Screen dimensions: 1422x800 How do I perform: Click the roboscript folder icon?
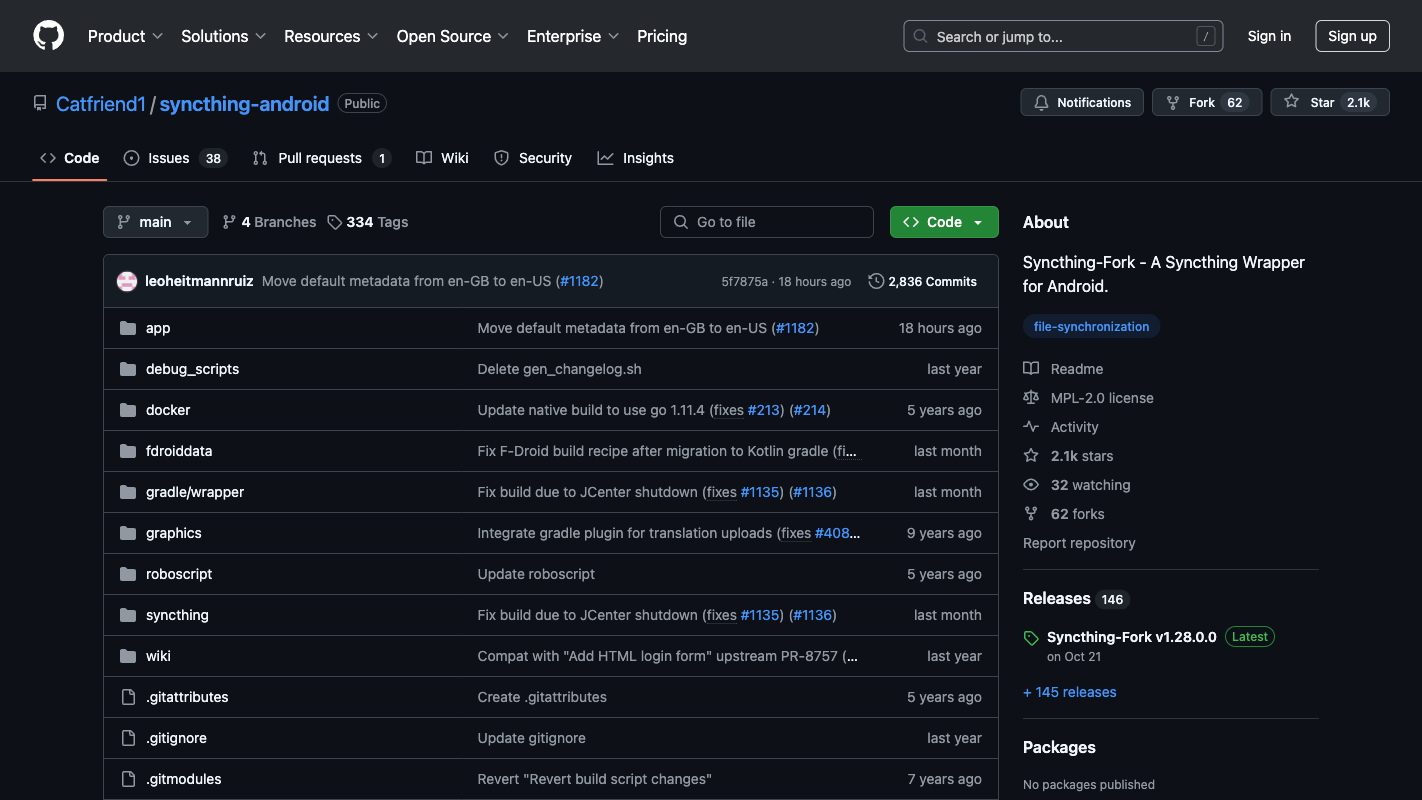point(128,574)
